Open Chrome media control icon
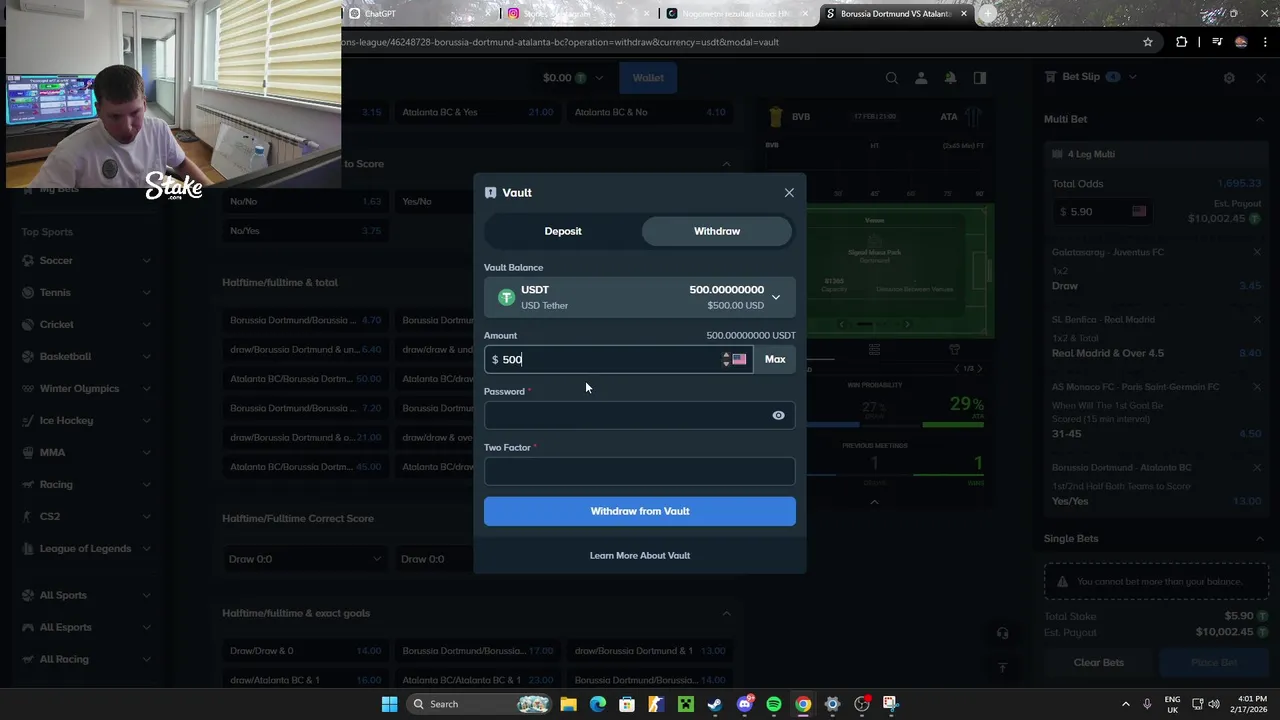Viewport: 1280px width, 720px height. point(1217,42)
